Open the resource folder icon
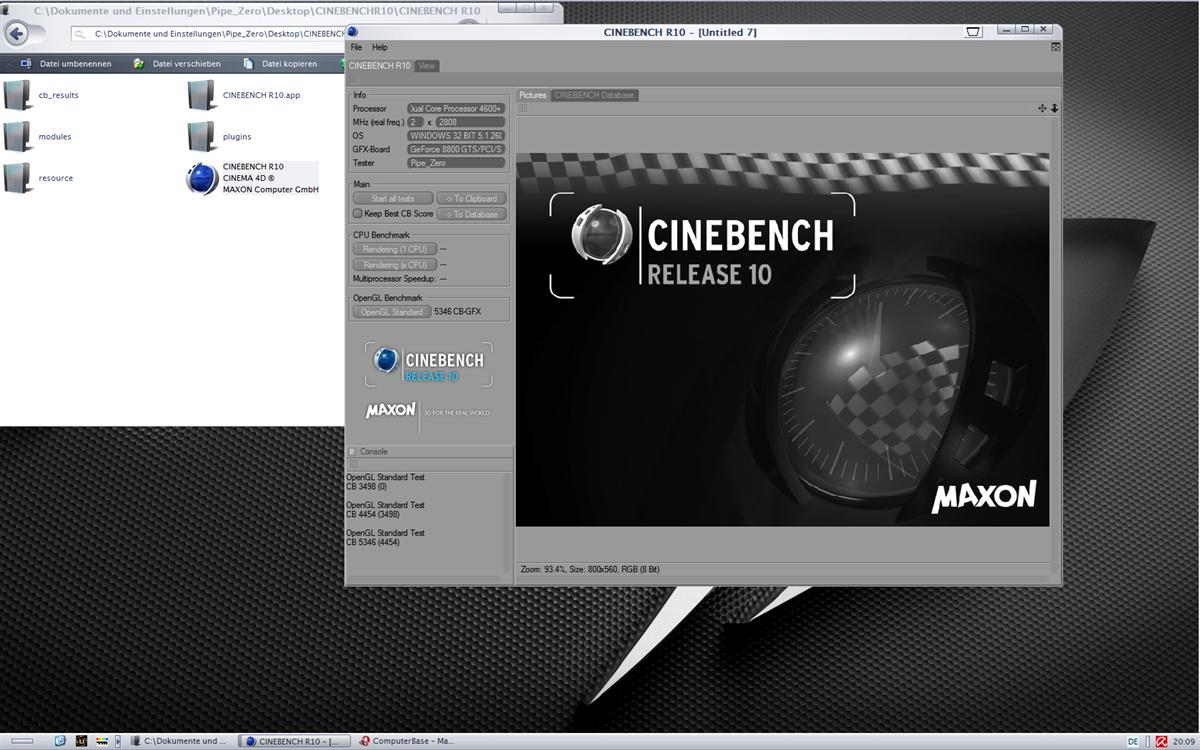Viewport: 1200px width, 750px height. pos(18,177)
